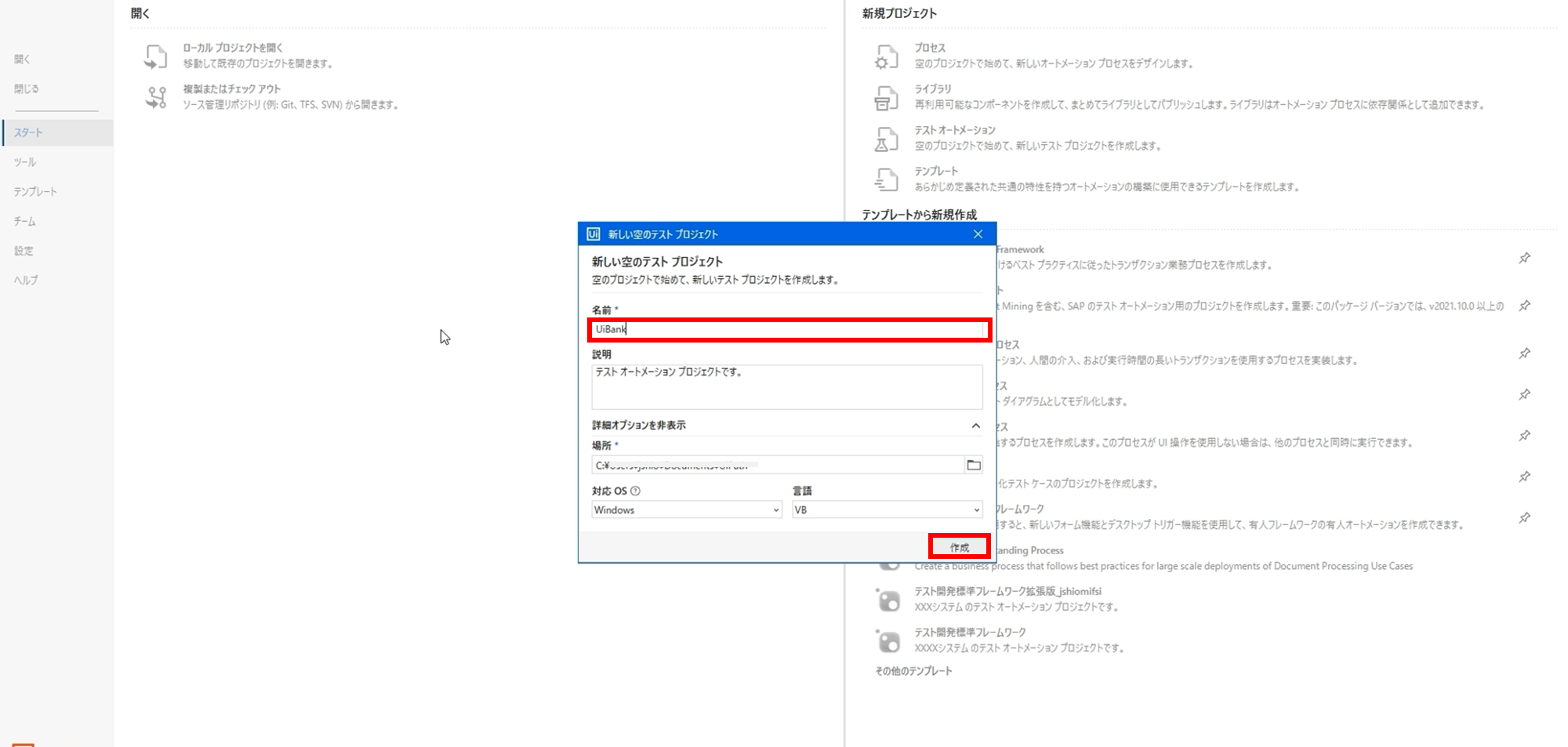The width and height of the screenshot is (1568, 747).
Task: Click ローカル プロジェクトを開く link
Action: (x=233, y=48)
